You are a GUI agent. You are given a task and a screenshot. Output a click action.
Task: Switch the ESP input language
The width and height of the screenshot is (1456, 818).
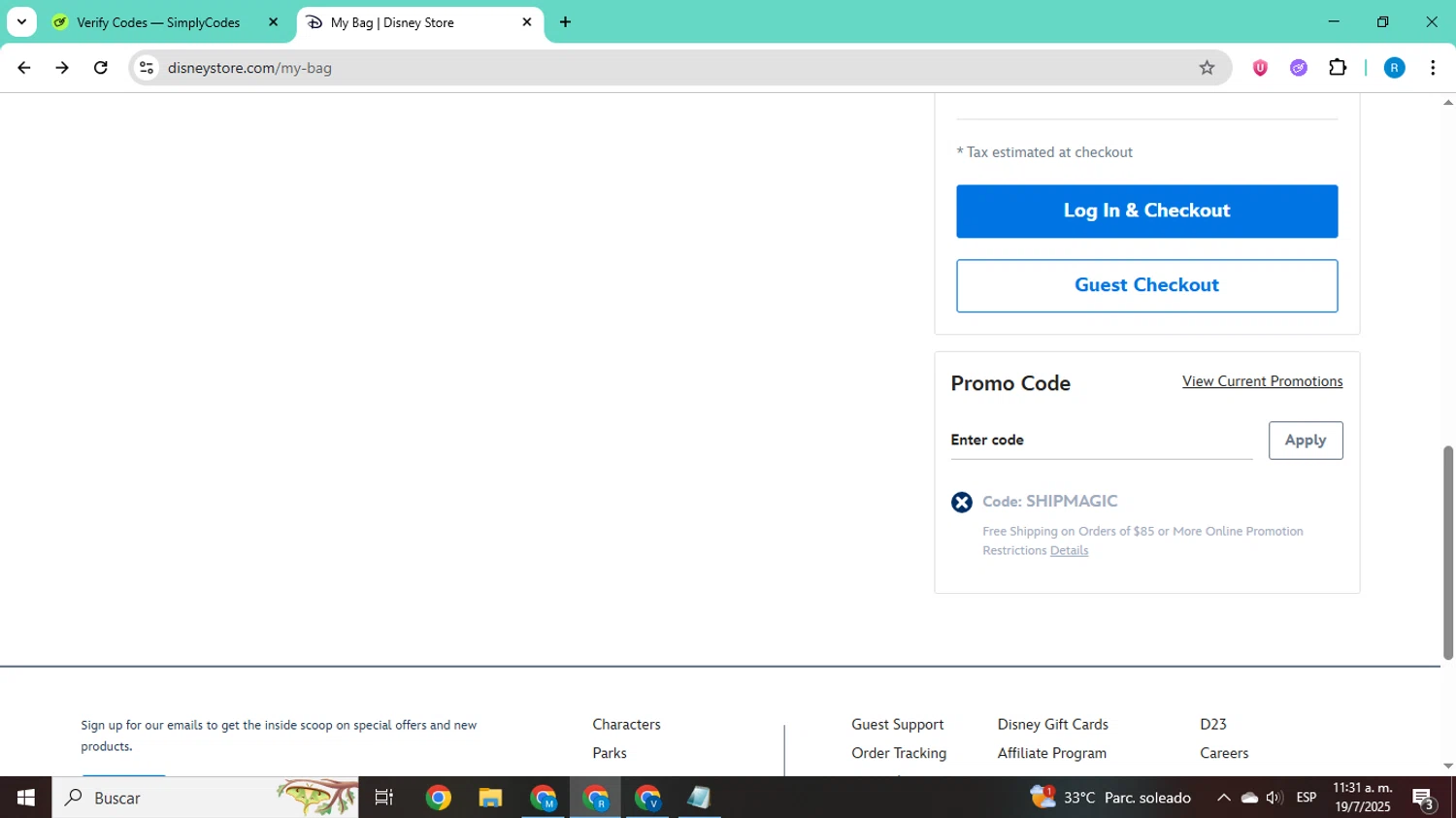[x=1307, y=798]
